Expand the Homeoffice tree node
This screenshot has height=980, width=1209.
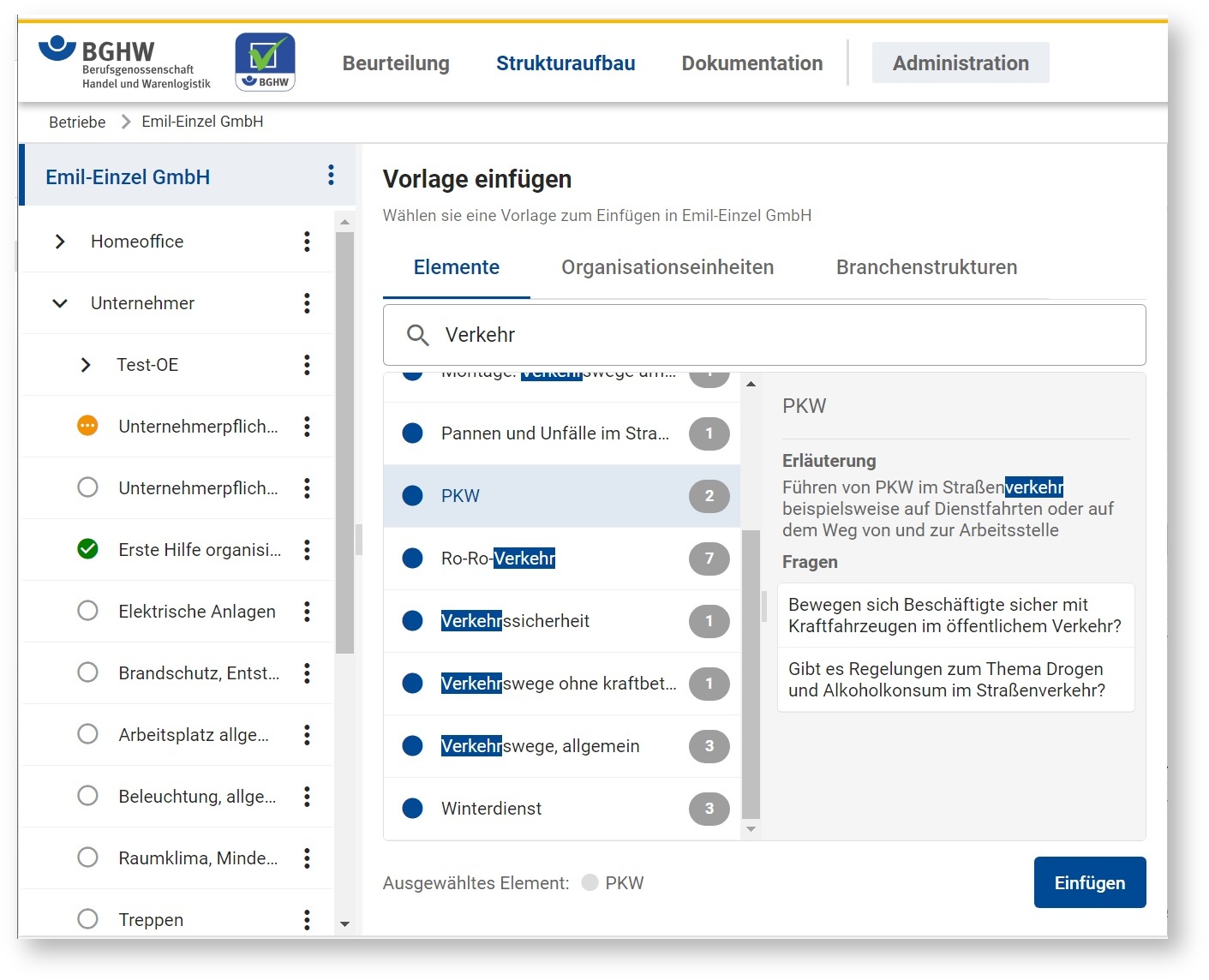click(x=60, y=242)
